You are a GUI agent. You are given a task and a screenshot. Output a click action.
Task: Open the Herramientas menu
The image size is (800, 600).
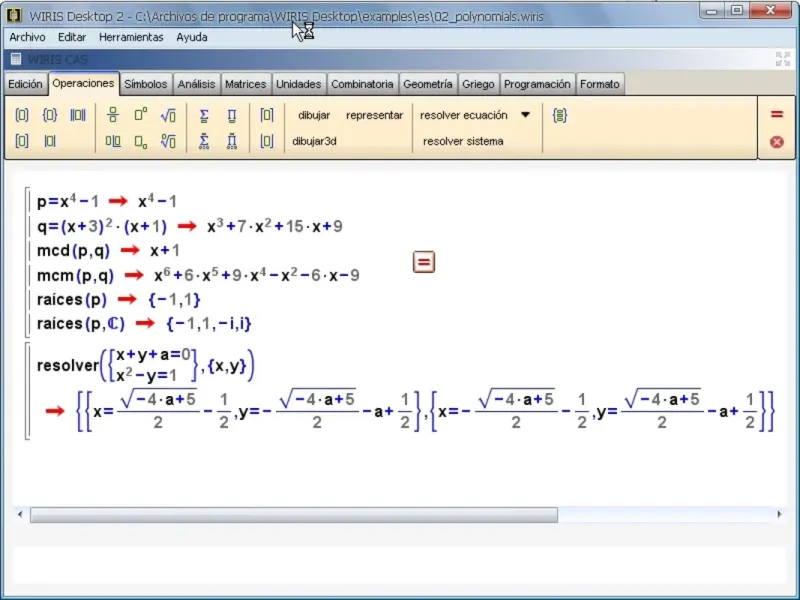pos(131,37)
